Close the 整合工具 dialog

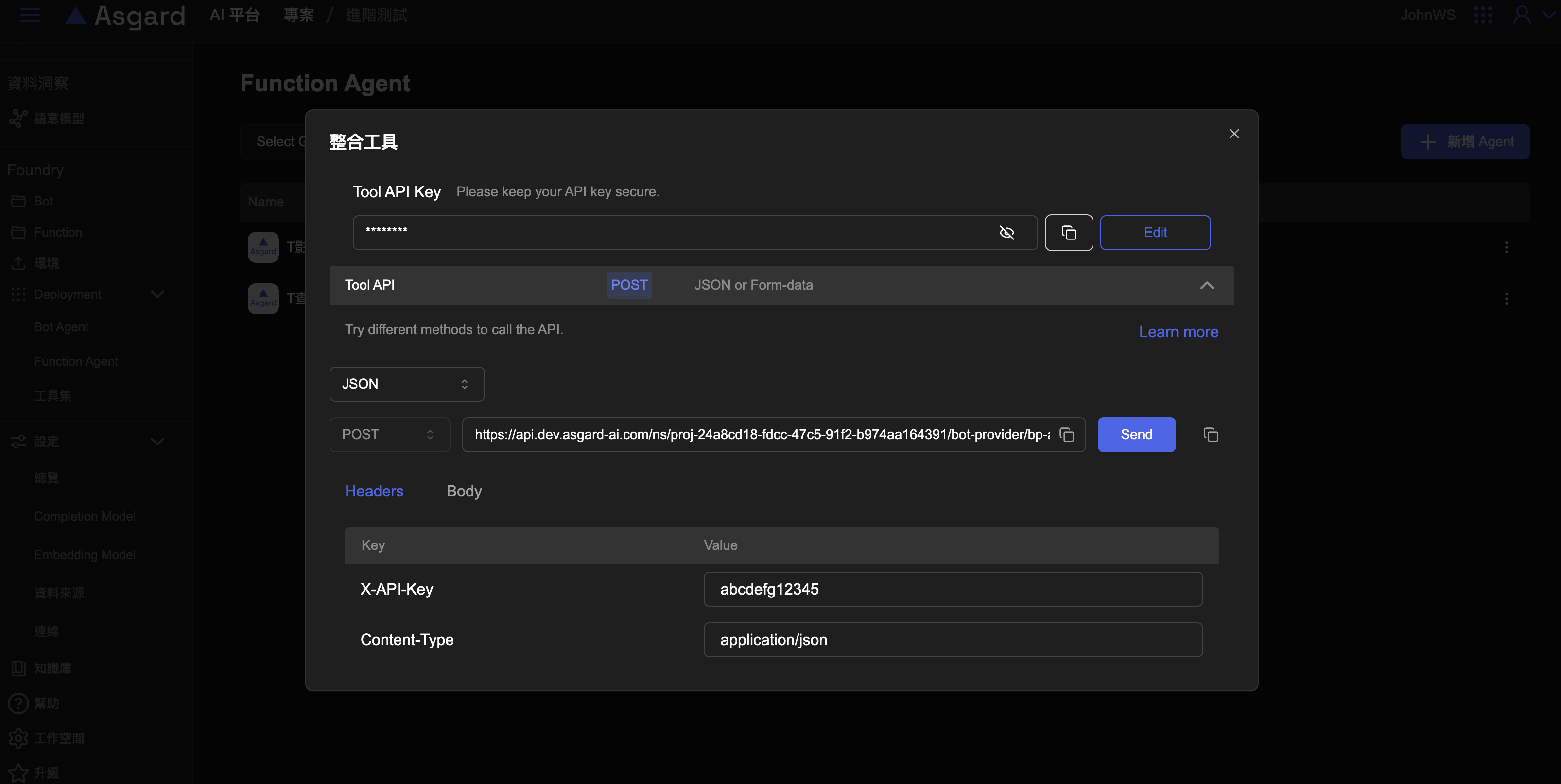coord(1234,134)
